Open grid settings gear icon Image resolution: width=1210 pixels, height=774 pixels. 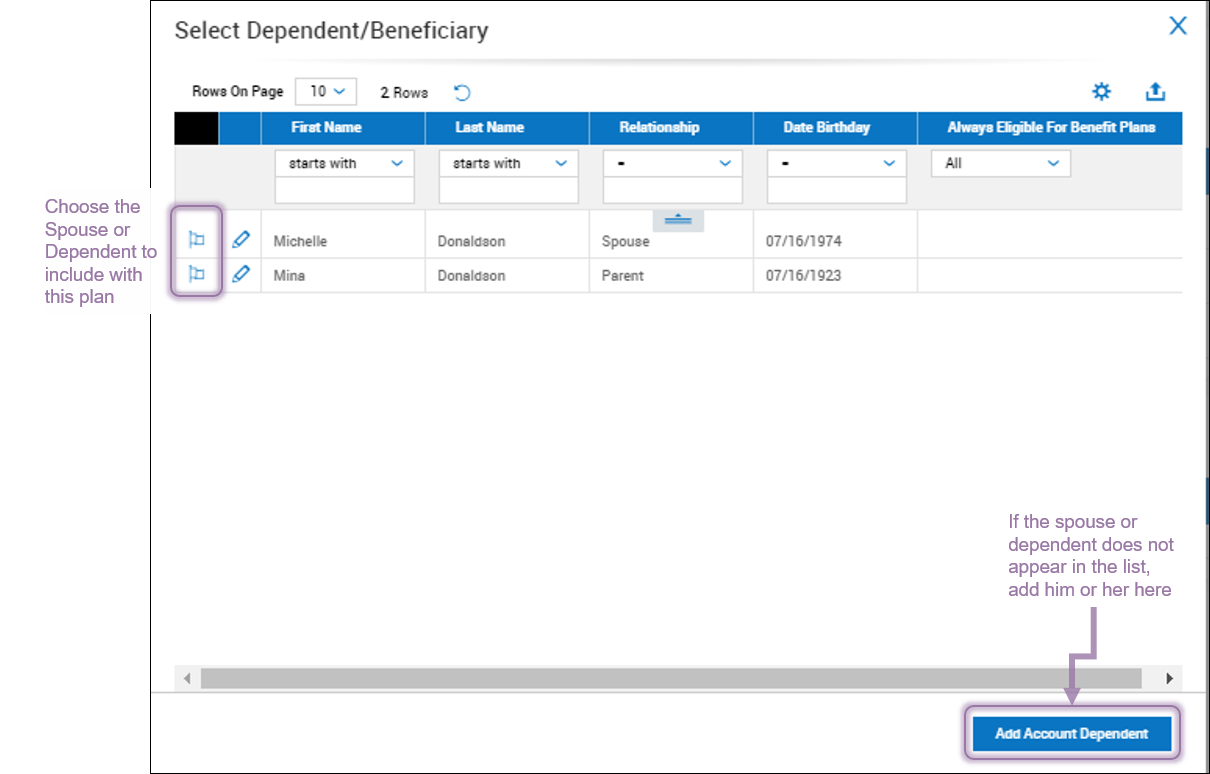tap(1101, 92)
